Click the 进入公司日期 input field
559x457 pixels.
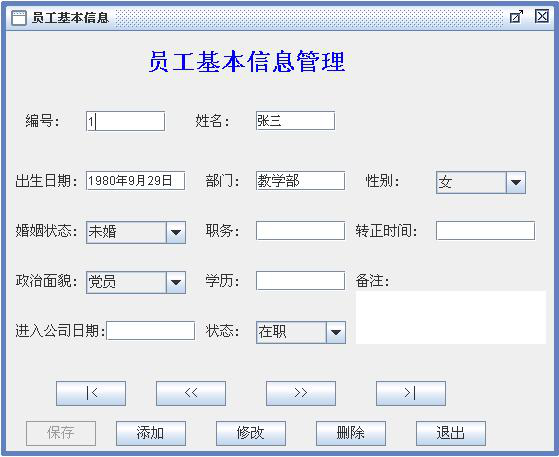pos(150,330)
